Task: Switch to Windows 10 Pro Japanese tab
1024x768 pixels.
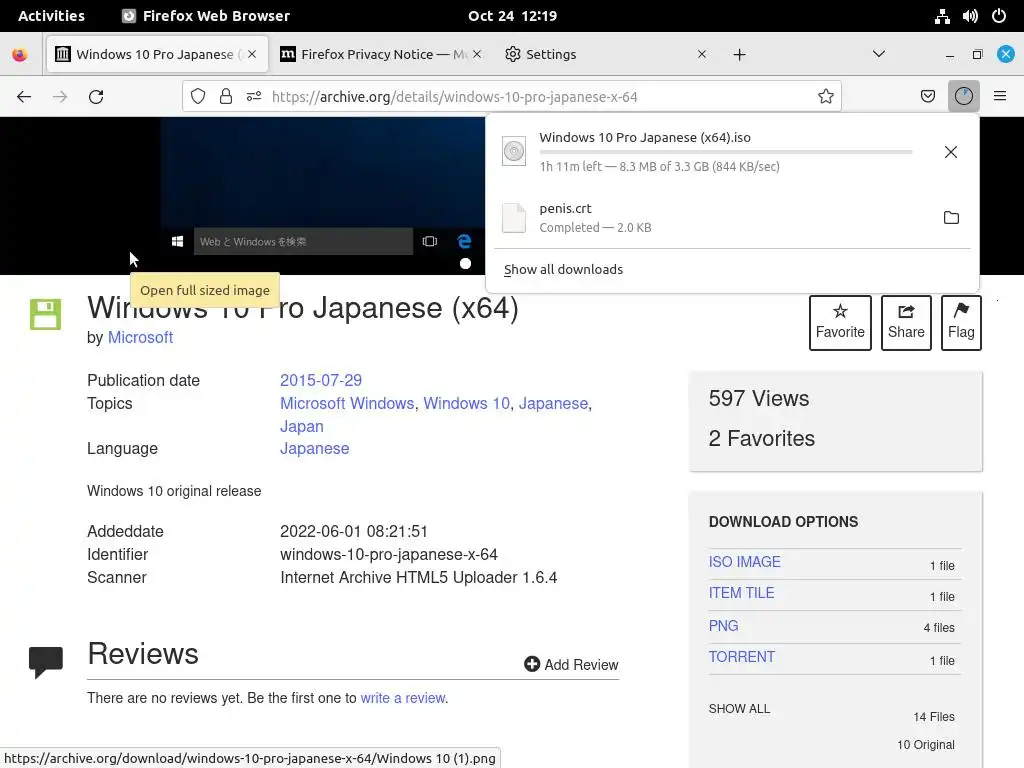Action: 157,54
